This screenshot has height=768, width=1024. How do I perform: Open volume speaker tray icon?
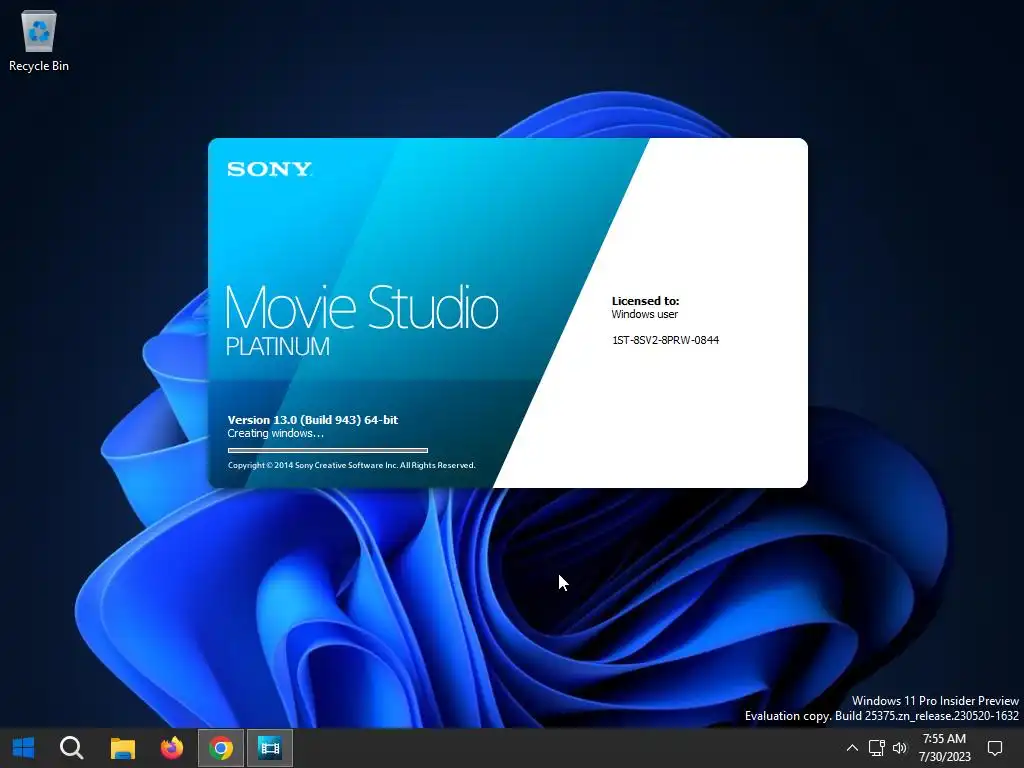pyautogui.click(x=900, y=748)
